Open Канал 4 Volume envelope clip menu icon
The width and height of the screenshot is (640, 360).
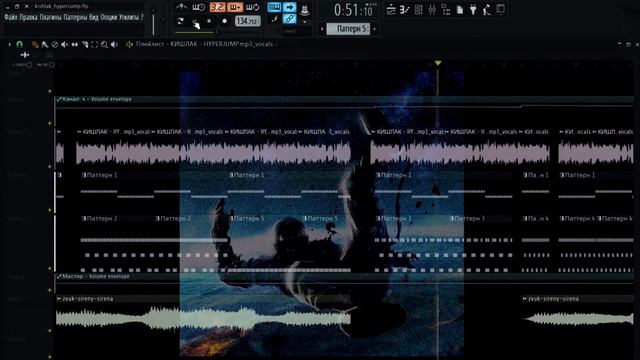click(x=59, y=99)
